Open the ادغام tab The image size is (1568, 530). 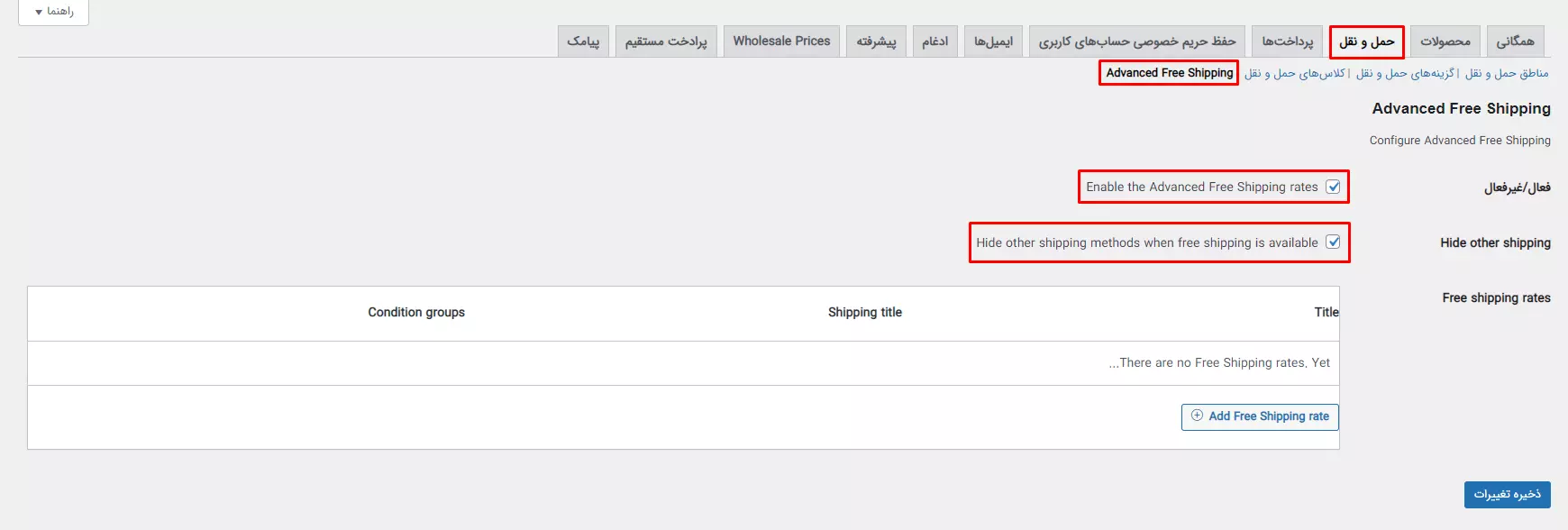tap(935, 41)
